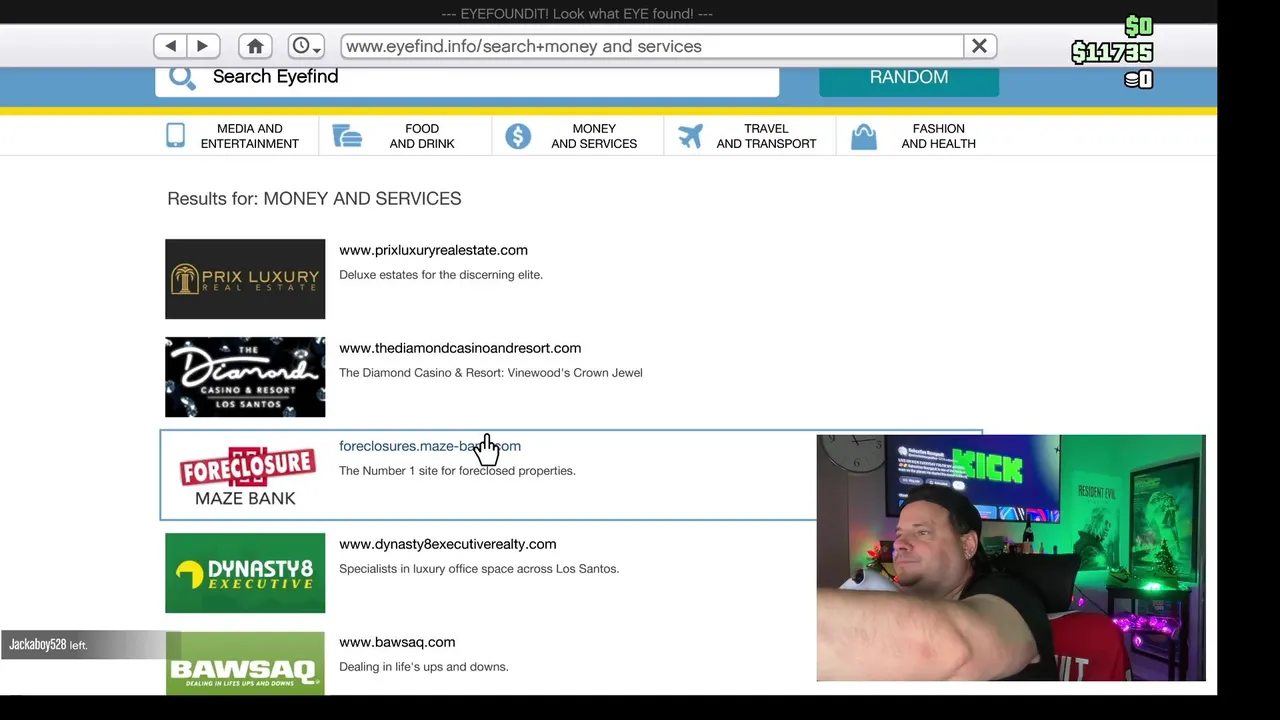The width and height of the screenshot is (1280, 720).
Task: Click the airplane icon for Travel
Action: click(x=690, y=136)
